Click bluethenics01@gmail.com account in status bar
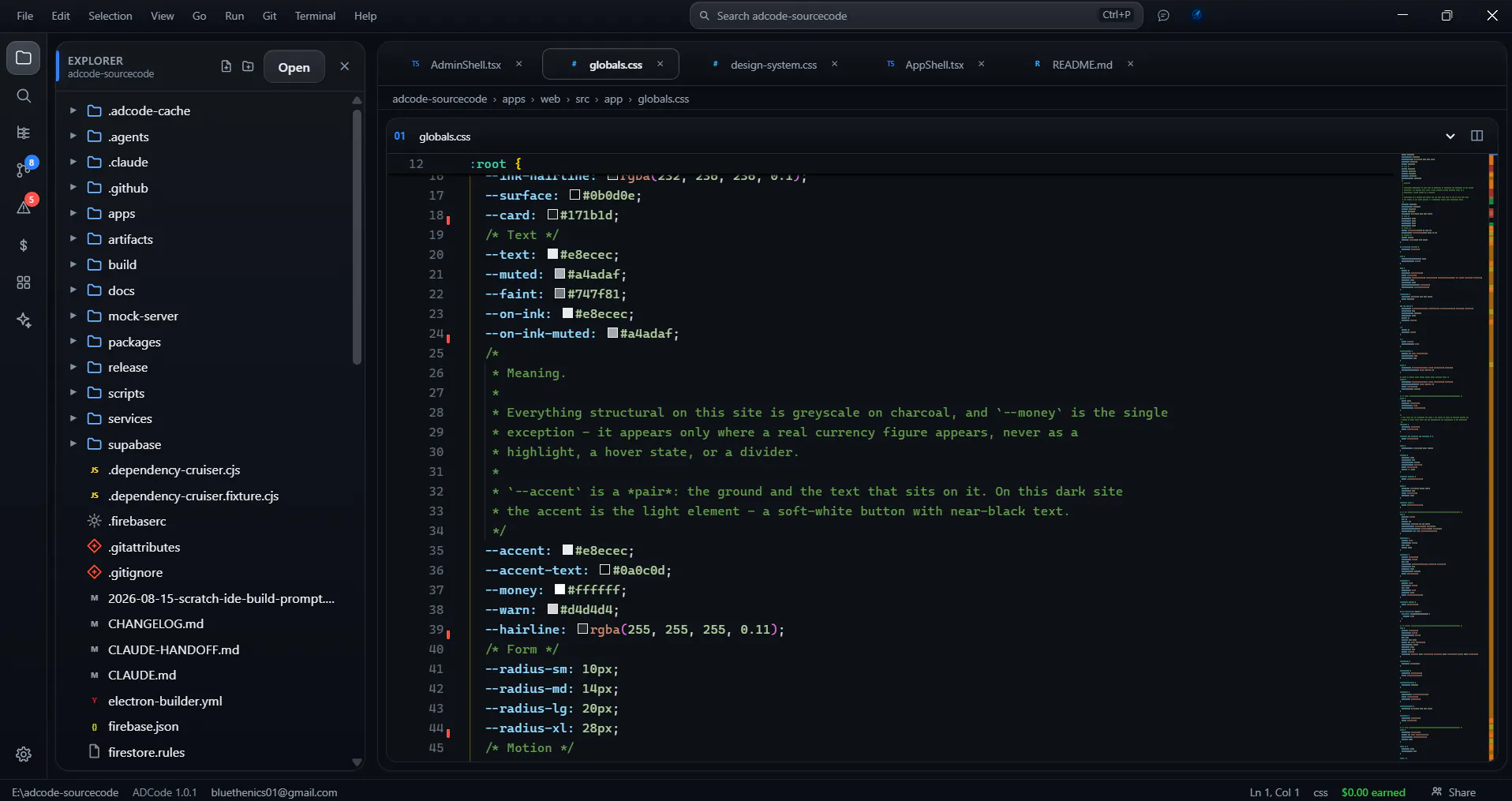The height and width of the screenshot is (801, 1512). point(274,792)
